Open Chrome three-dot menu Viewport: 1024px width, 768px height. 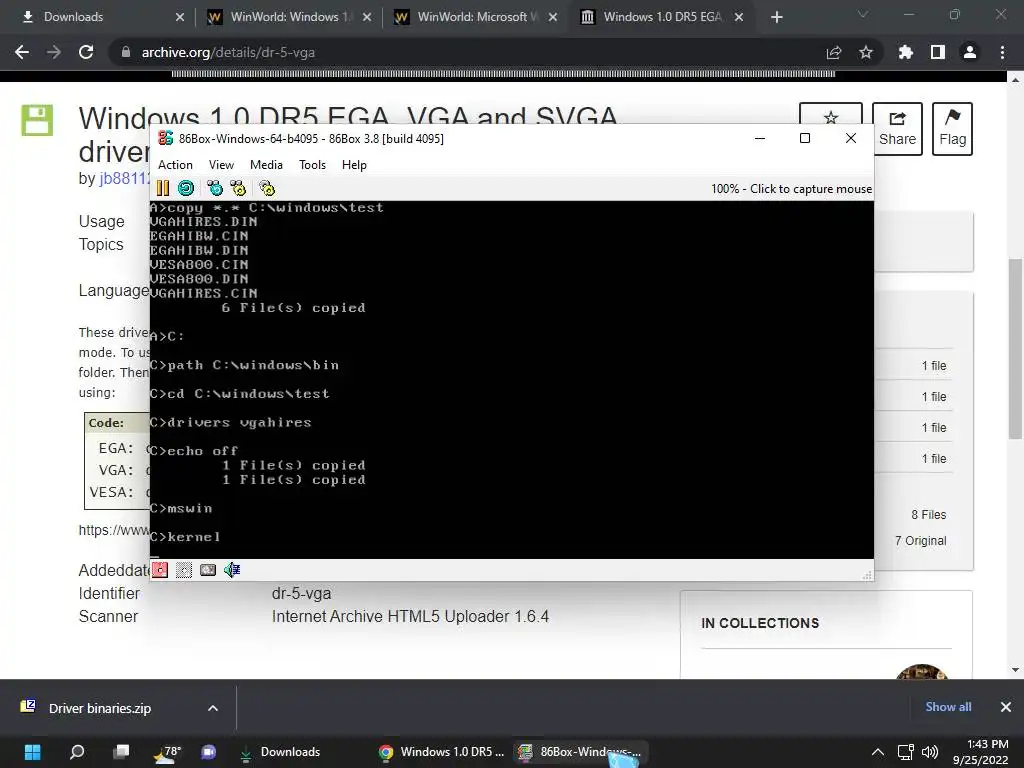point(1002,52)
